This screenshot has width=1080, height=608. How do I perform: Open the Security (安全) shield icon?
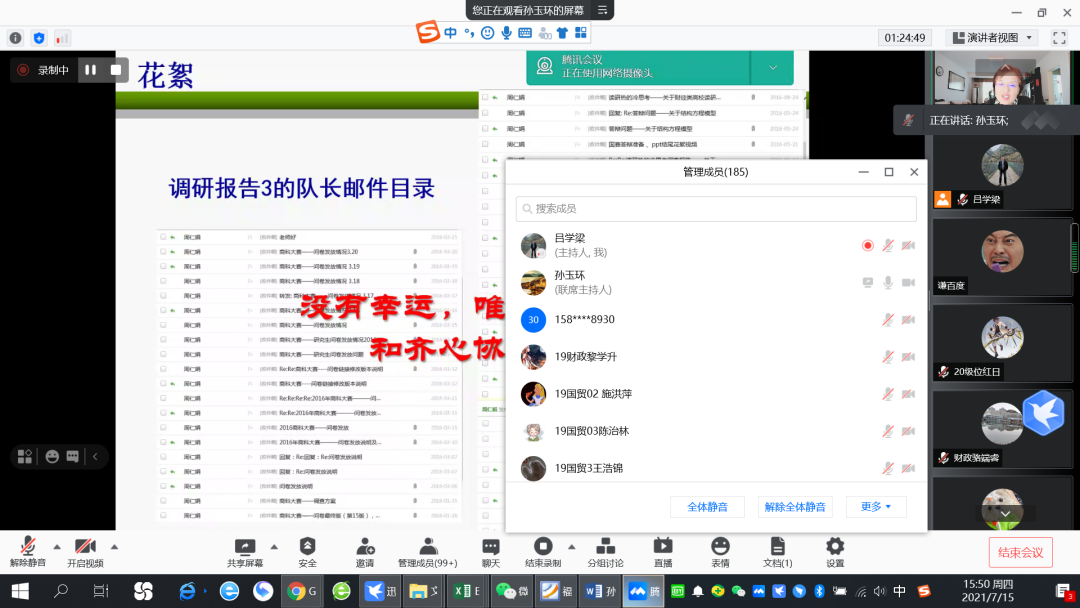(307, 547)
